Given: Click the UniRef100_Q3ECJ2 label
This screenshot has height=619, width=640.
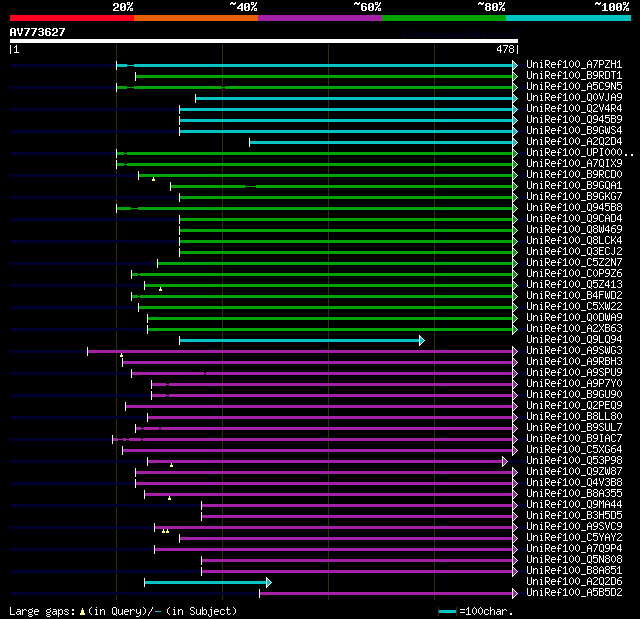Looking at the screenshot, I should click(x=574, y=252).
